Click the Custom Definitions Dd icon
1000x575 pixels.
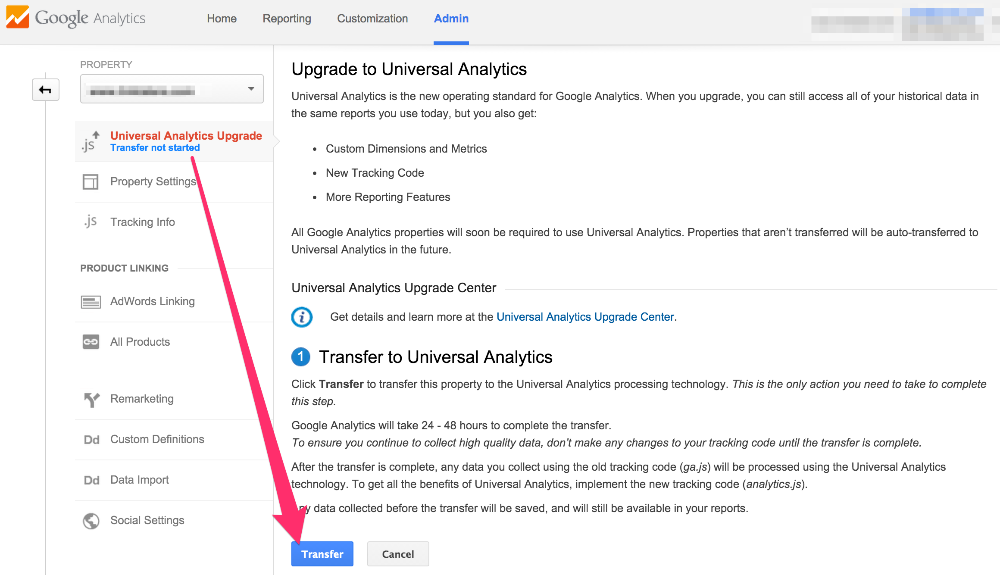91,440
